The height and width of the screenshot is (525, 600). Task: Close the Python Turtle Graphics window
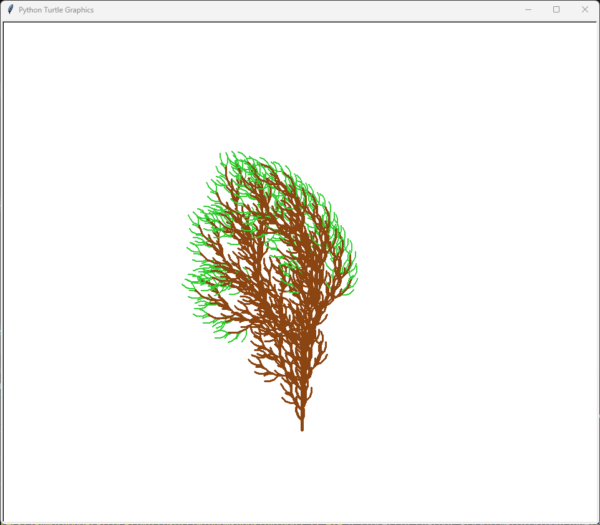tap(585, 9)
